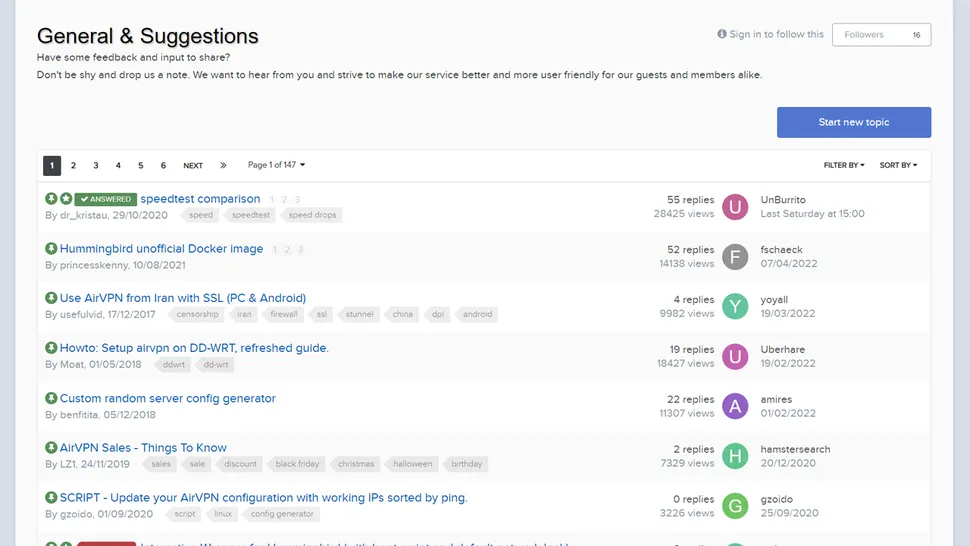Open fschaeck's grey F avatar
Screen dimensions: 970x546
tap(735, 257)
